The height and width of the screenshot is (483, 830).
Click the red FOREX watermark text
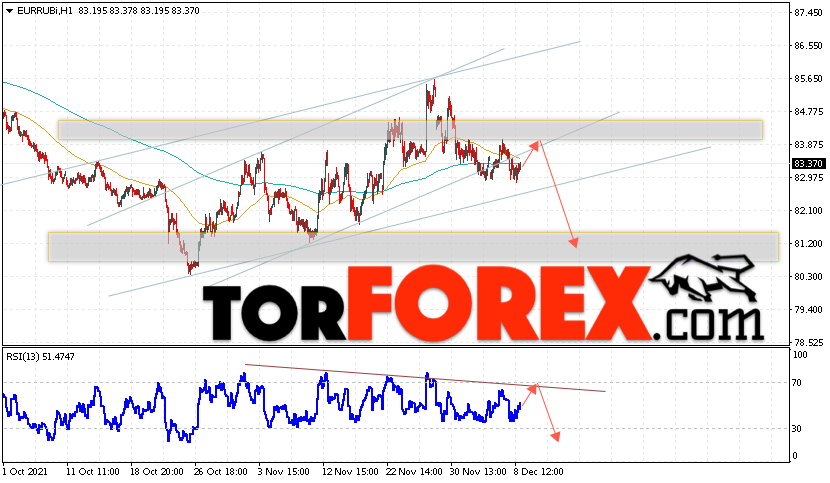pos(499,303)
